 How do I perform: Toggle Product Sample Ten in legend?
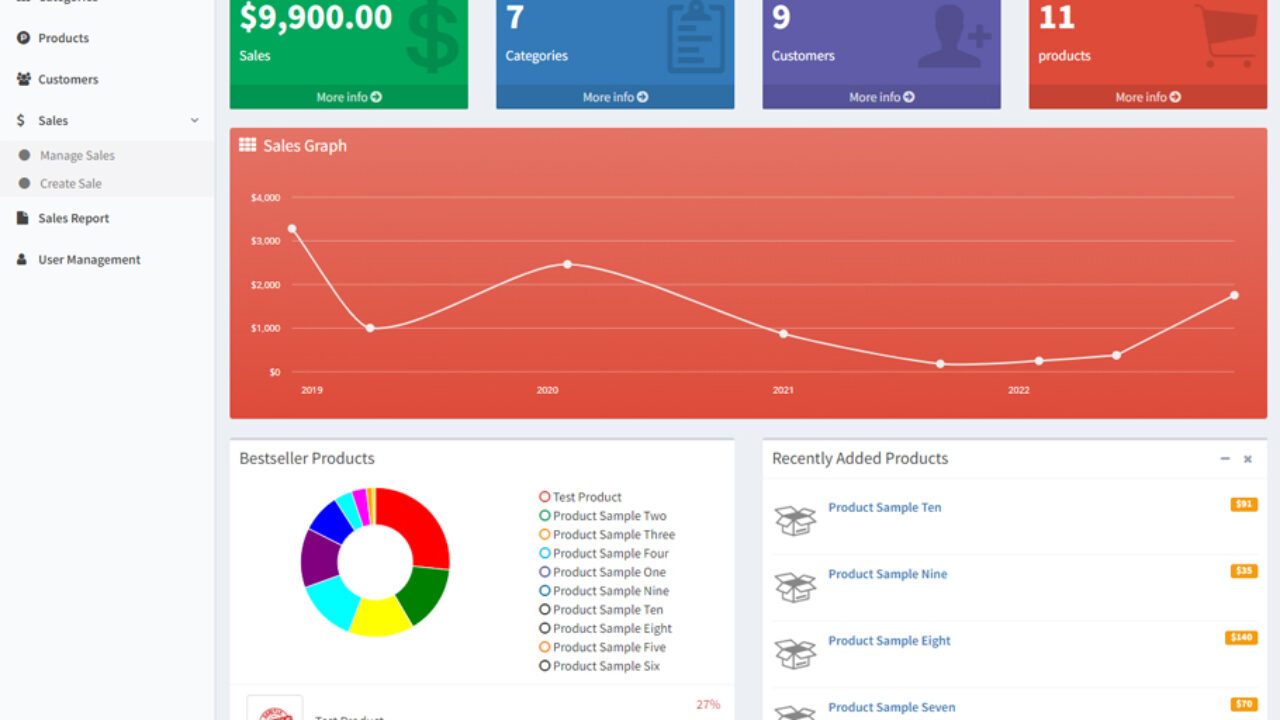tap(600, 610)
